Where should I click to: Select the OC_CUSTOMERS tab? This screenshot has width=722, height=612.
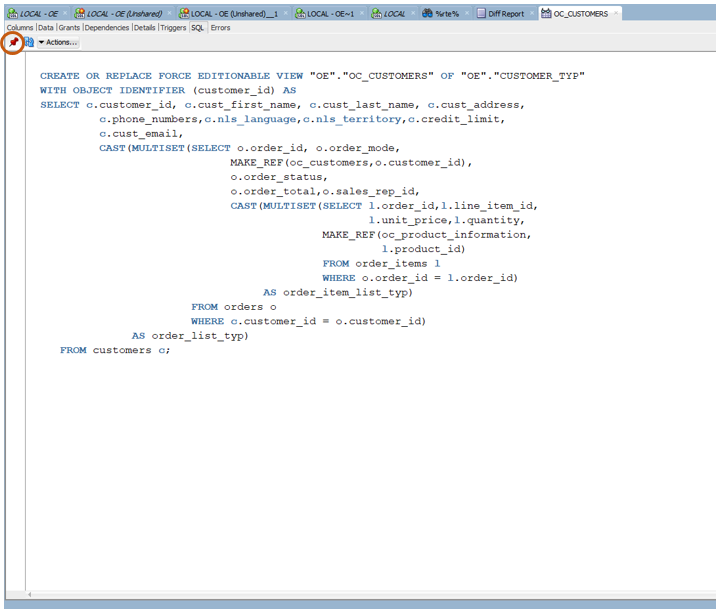tap(580, 14)
